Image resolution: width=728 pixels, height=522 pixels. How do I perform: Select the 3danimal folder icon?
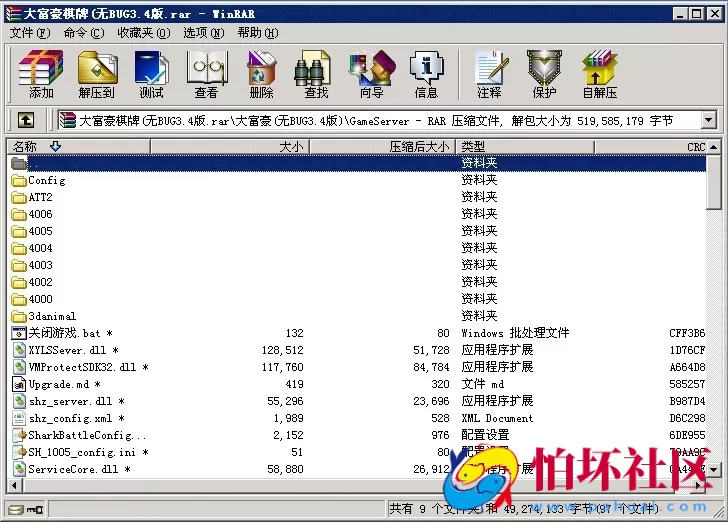(19, 316)
